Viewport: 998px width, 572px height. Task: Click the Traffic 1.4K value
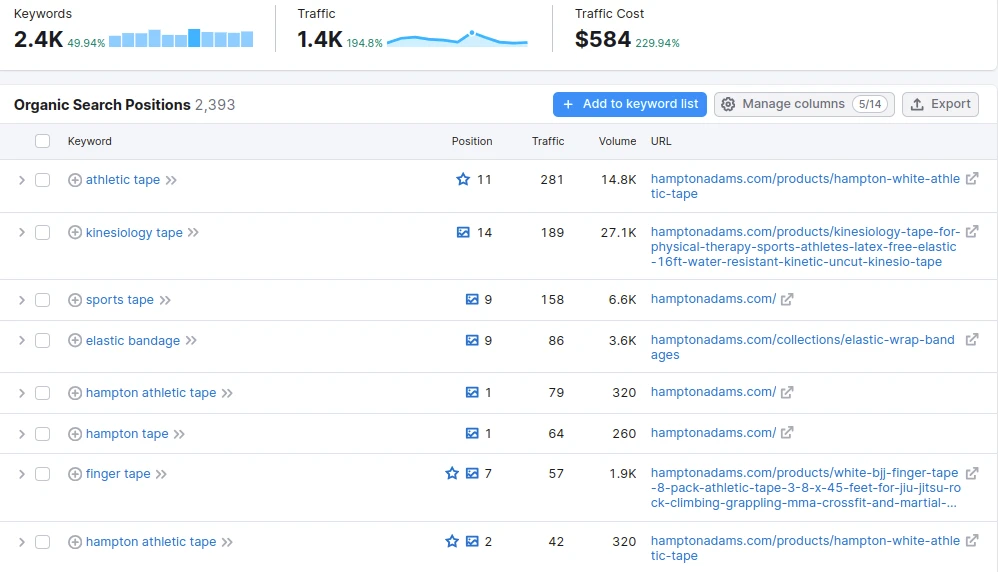(x=320, y=39)
